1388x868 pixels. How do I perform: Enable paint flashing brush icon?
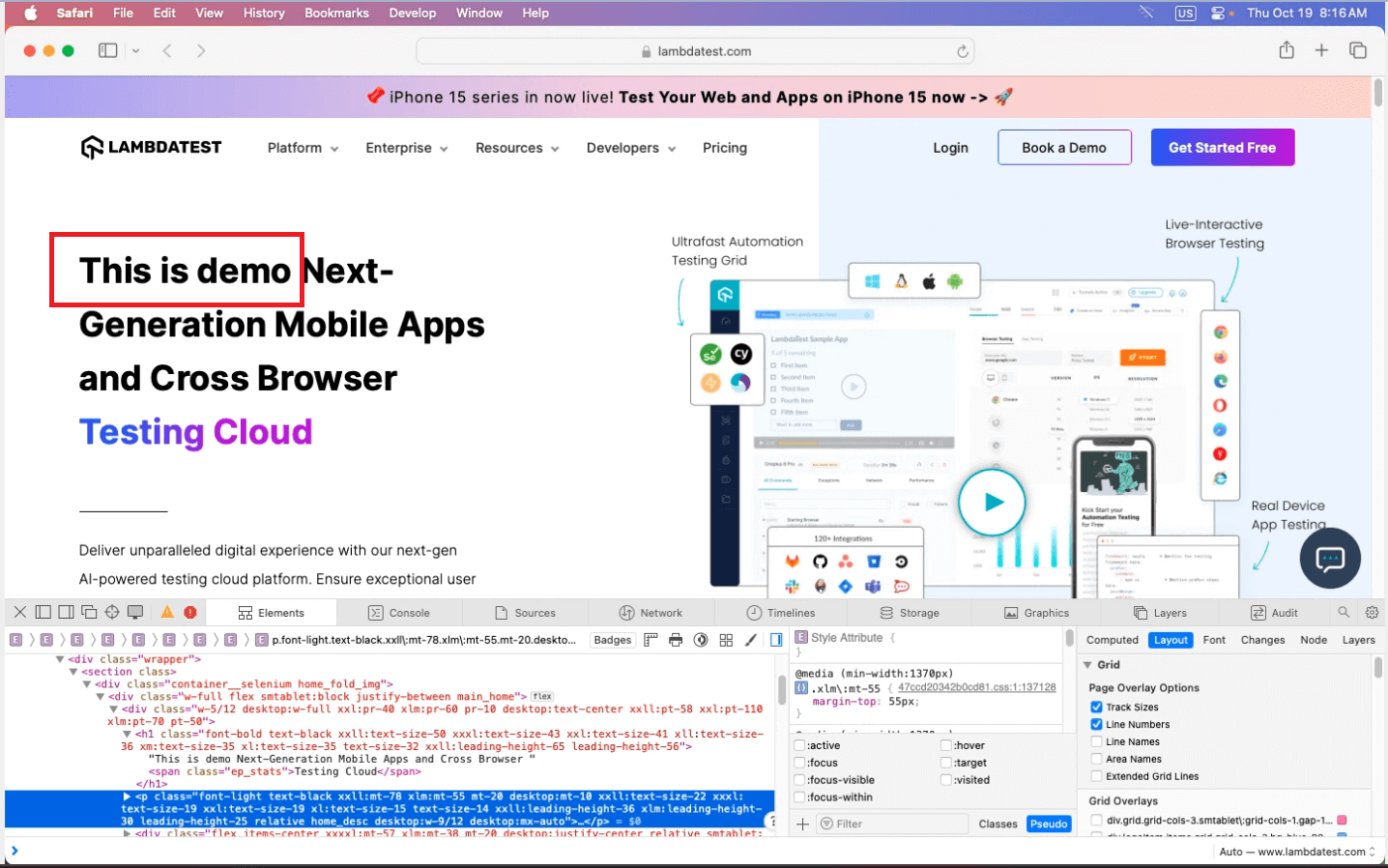tap(751, 640)
